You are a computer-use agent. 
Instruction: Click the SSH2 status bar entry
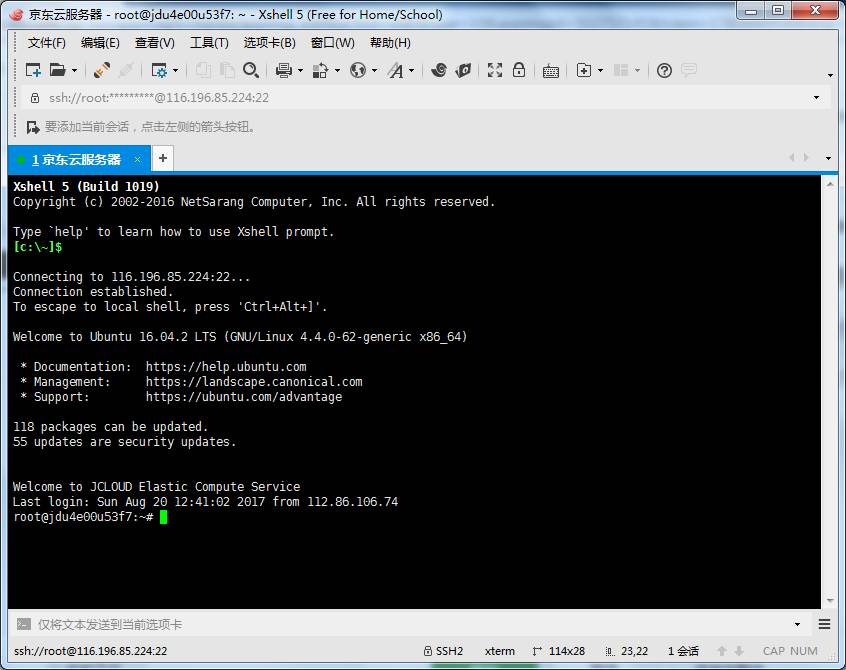click(443, 651)
